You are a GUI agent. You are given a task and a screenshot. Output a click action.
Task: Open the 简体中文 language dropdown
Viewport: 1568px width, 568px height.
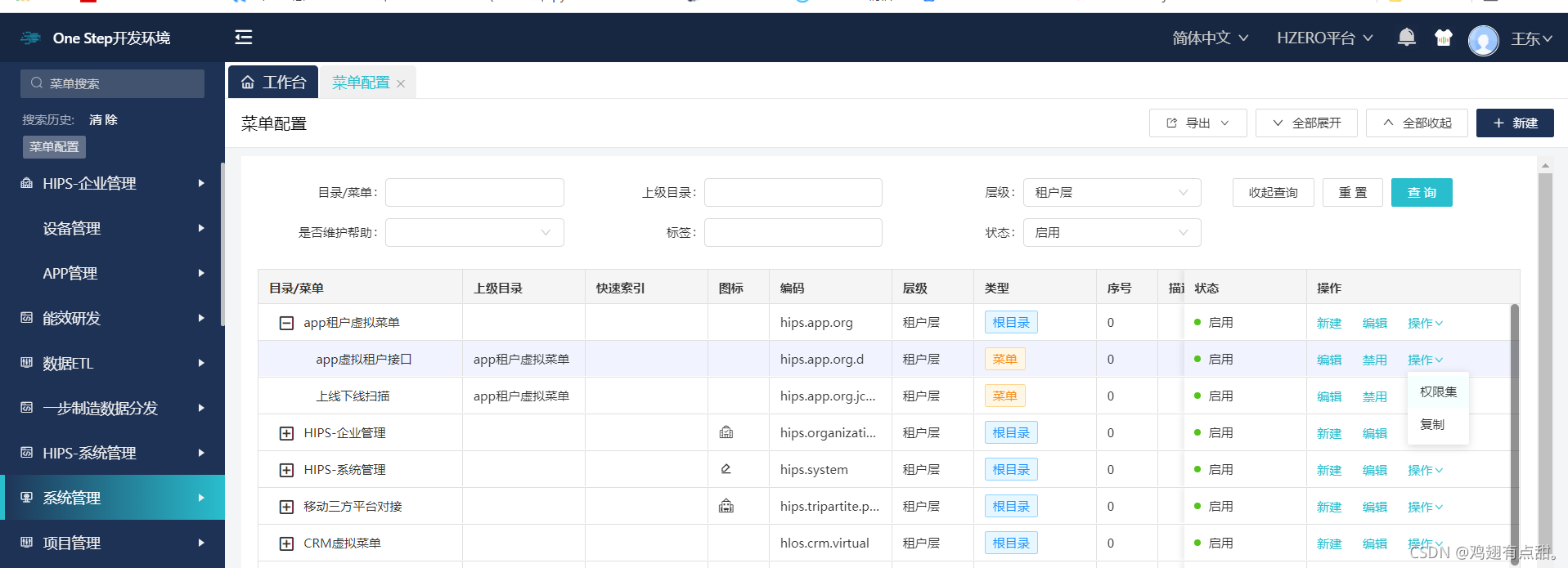[1210, 38]
